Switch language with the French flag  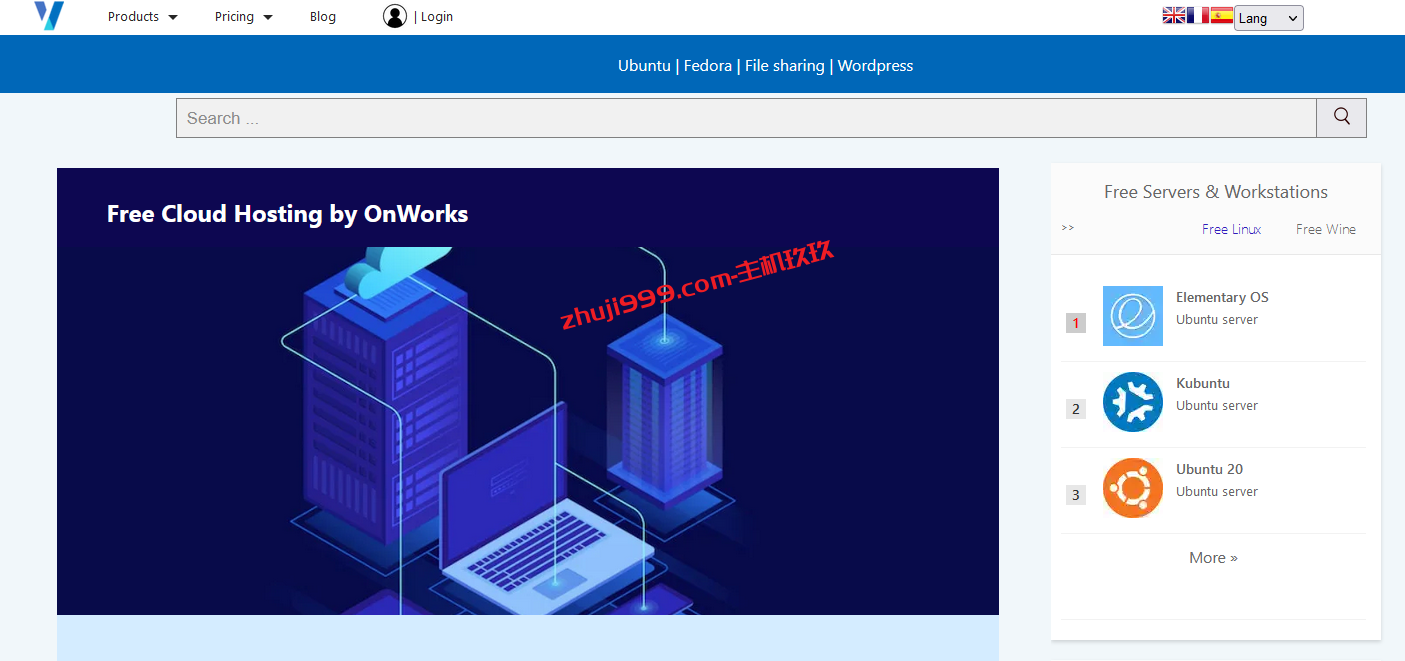[1198, 15]
